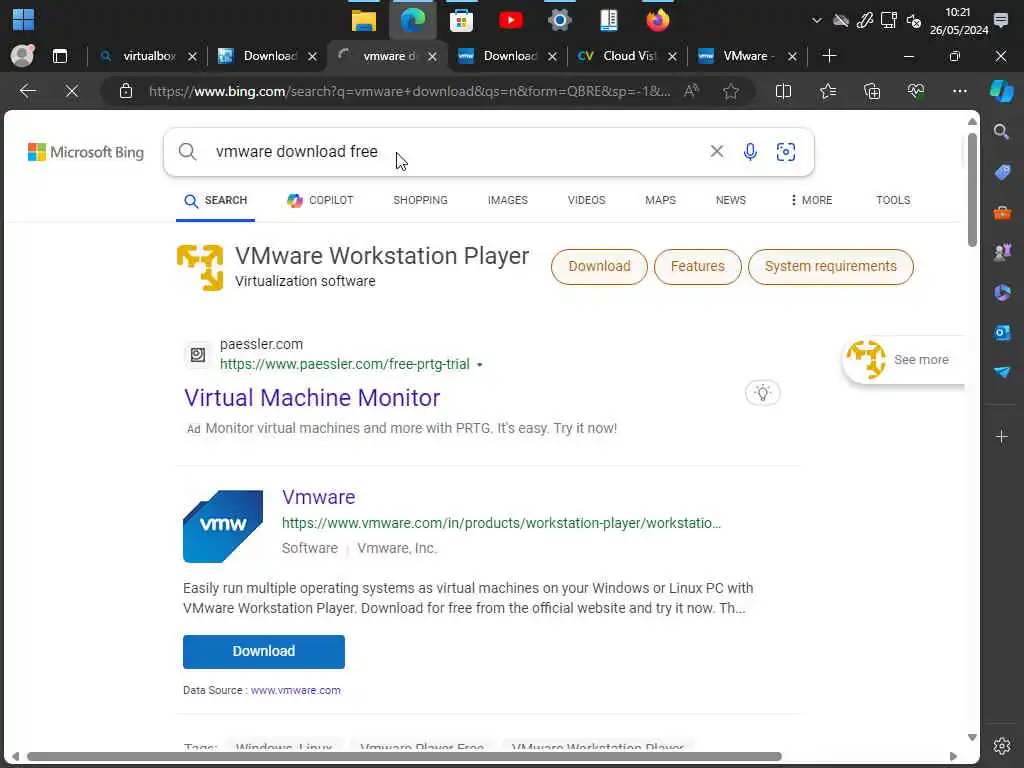Open the Outlook sidebar icon

tap(1002, 332)
